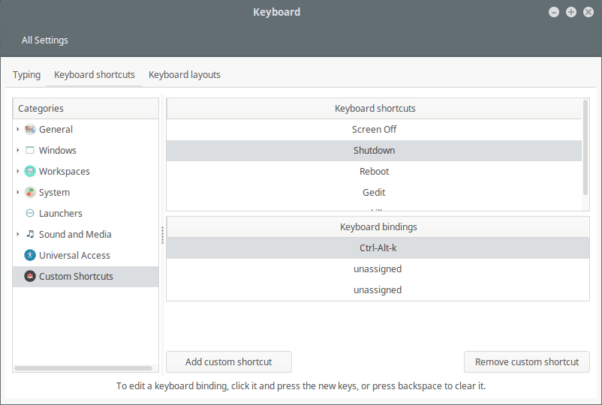
Task: Click the Categories column header
Action: coord(86,108)
